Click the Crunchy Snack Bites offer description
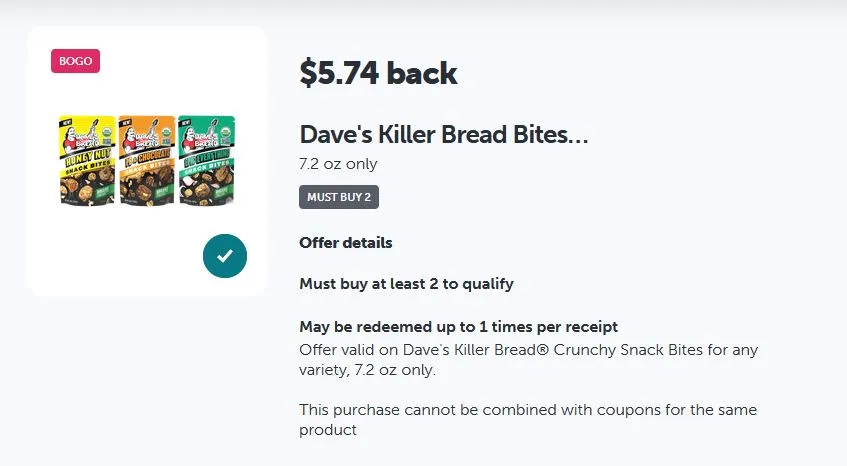This screenshot has width=847, height=466. point(528,360)
